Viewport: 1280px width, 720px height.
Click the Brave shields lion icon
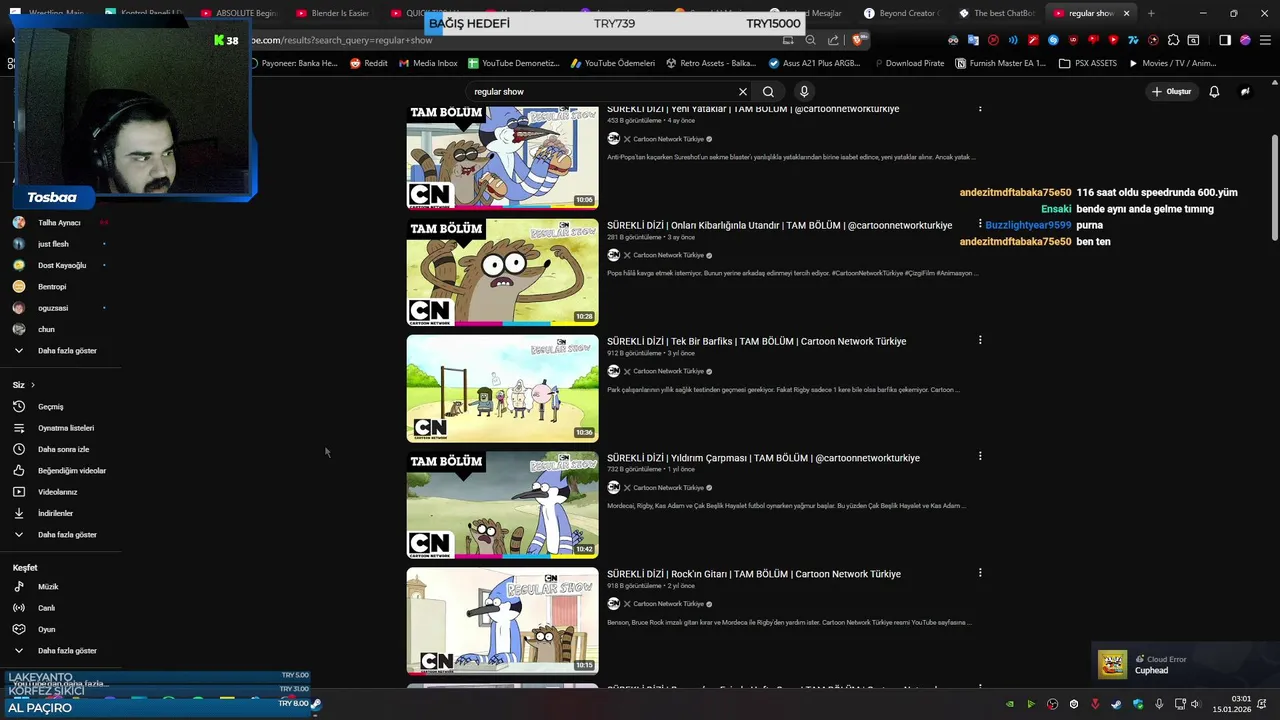click(857, 40)
